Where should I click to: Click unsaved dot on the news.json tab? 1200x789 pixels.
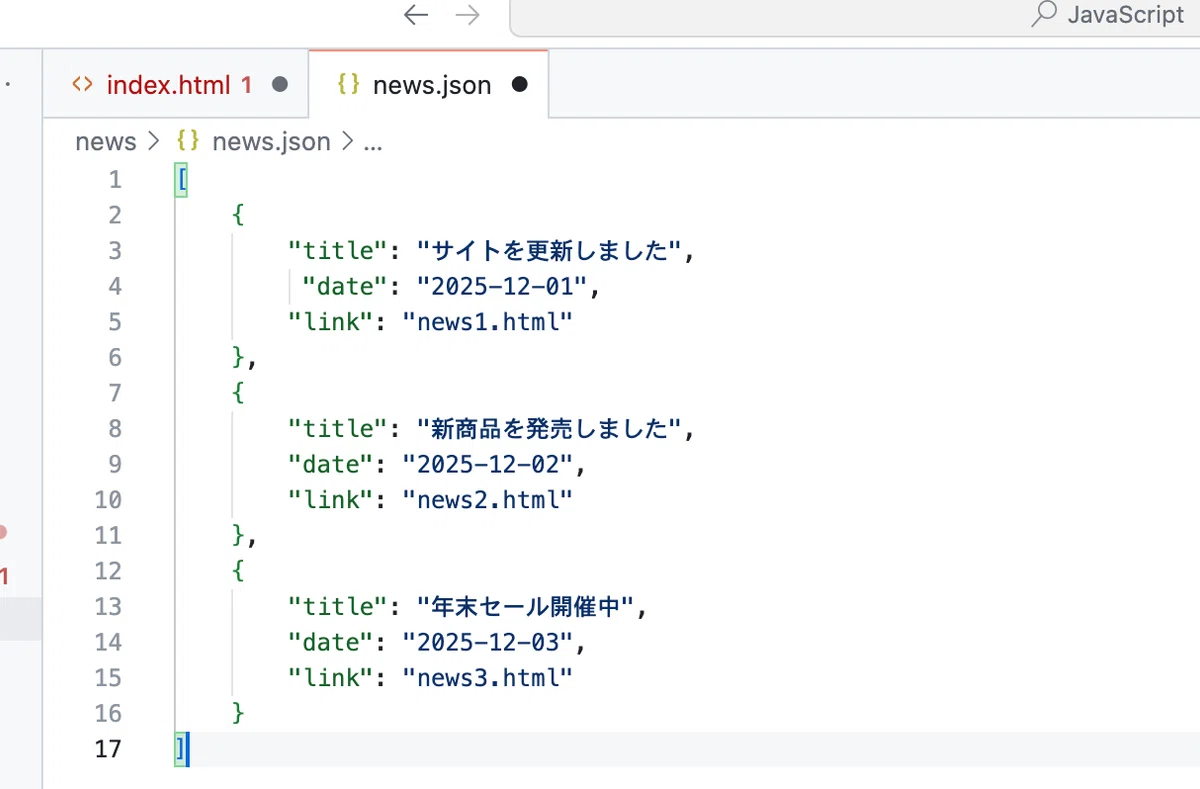[519, 85]
